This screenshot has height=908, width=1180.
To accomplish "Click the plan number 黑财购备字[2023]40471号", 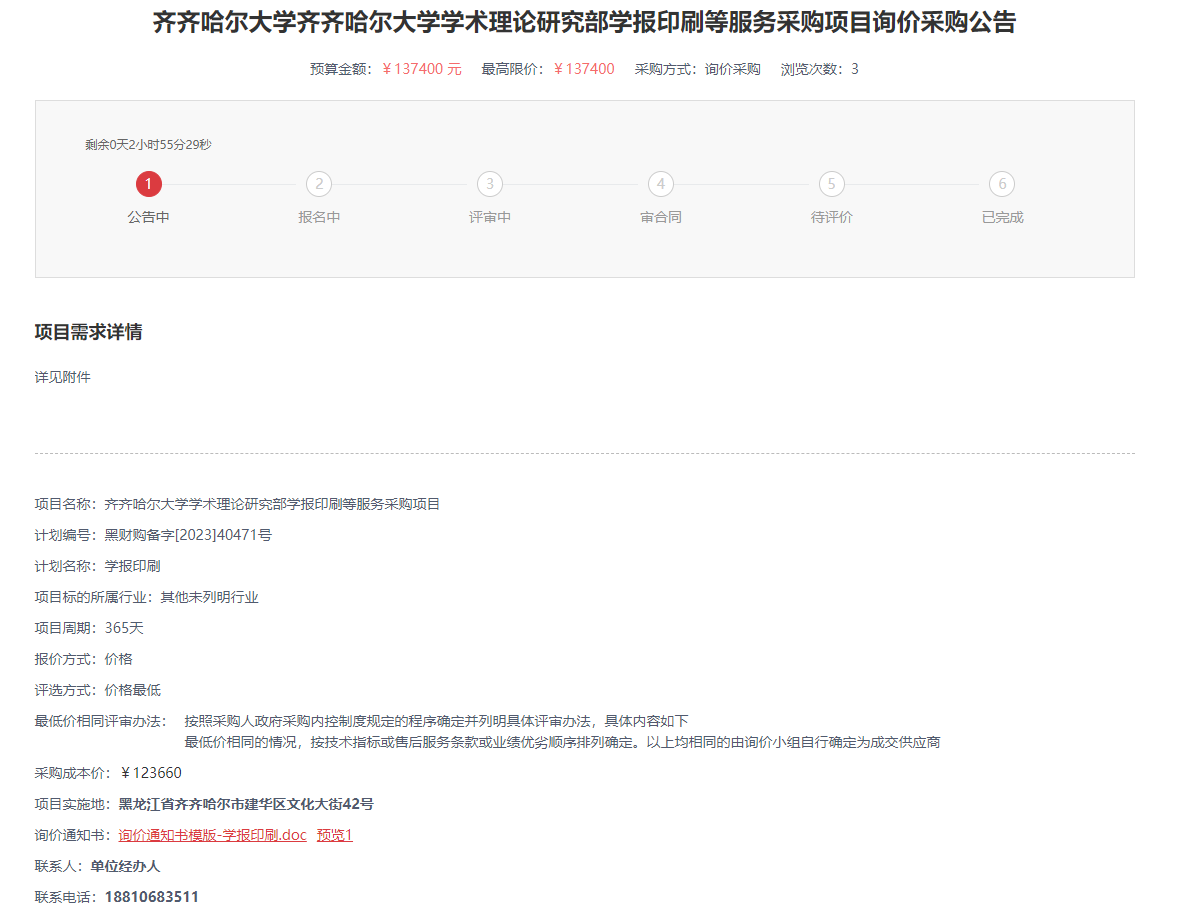I will [188, 535].
